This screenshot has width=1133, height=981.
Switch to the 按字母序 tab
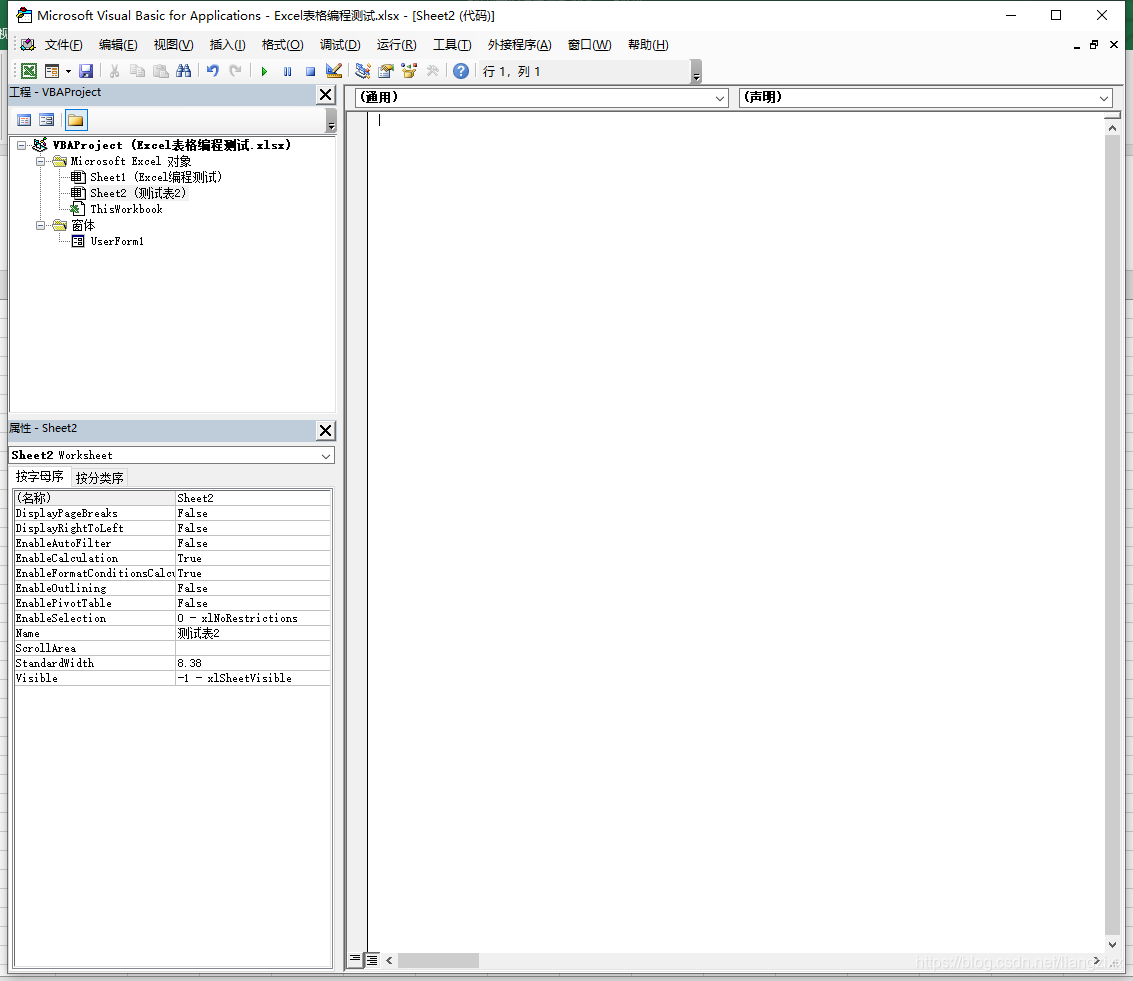(40, 477)
